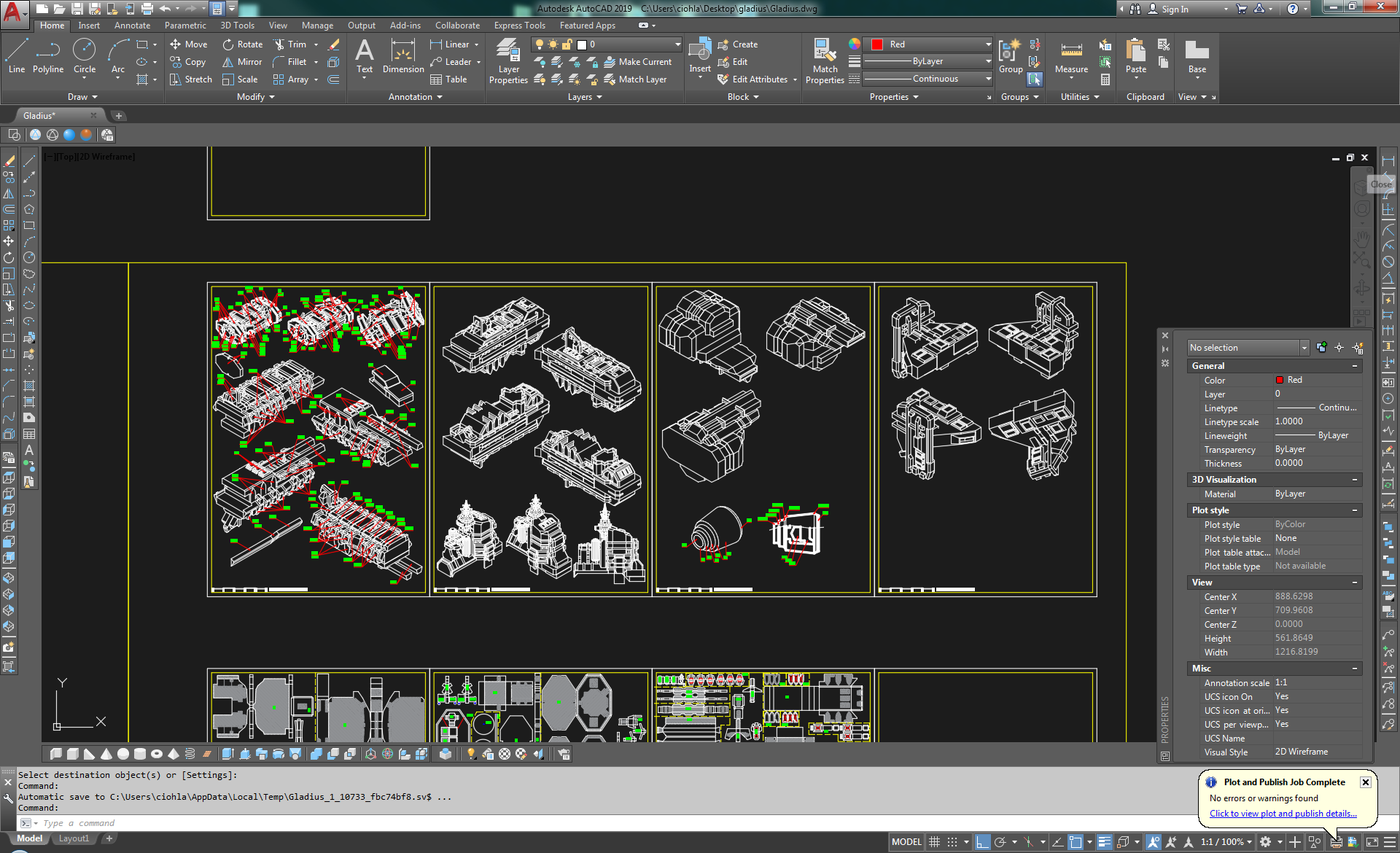Switch to the Insert ribbon tab
This screenshot has width=1400, height=853.
click(89, 26)
